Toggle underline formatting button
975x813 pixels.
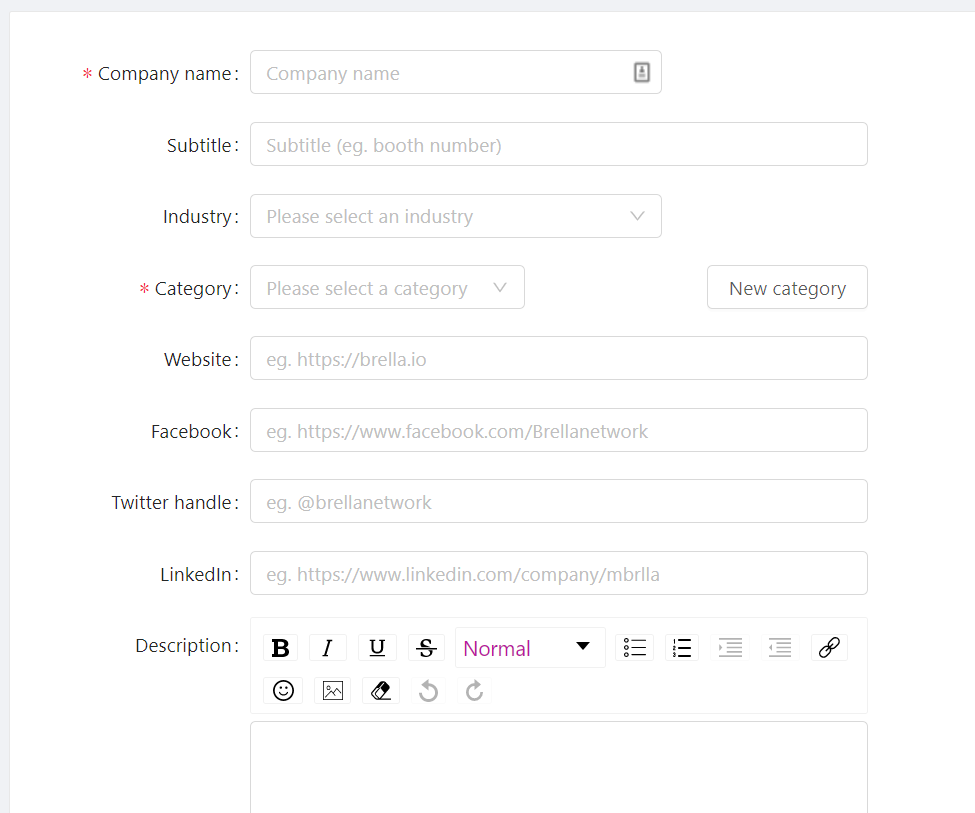click(x=377, y=648)
